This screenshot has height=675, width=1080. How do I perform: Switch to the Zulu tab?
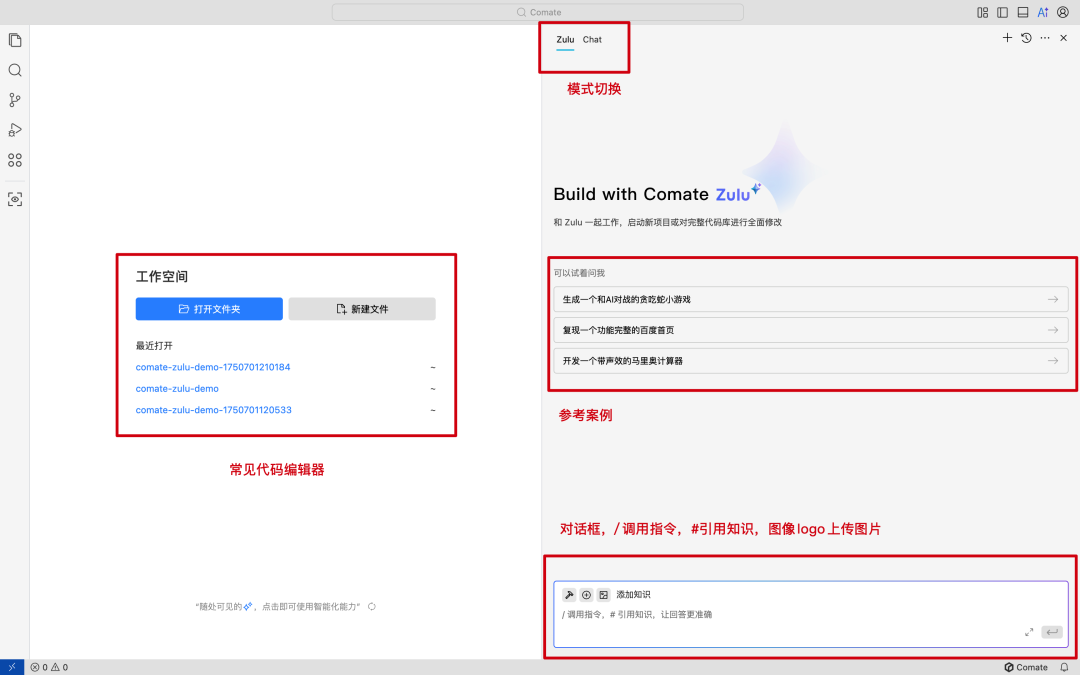pos(565,40)
